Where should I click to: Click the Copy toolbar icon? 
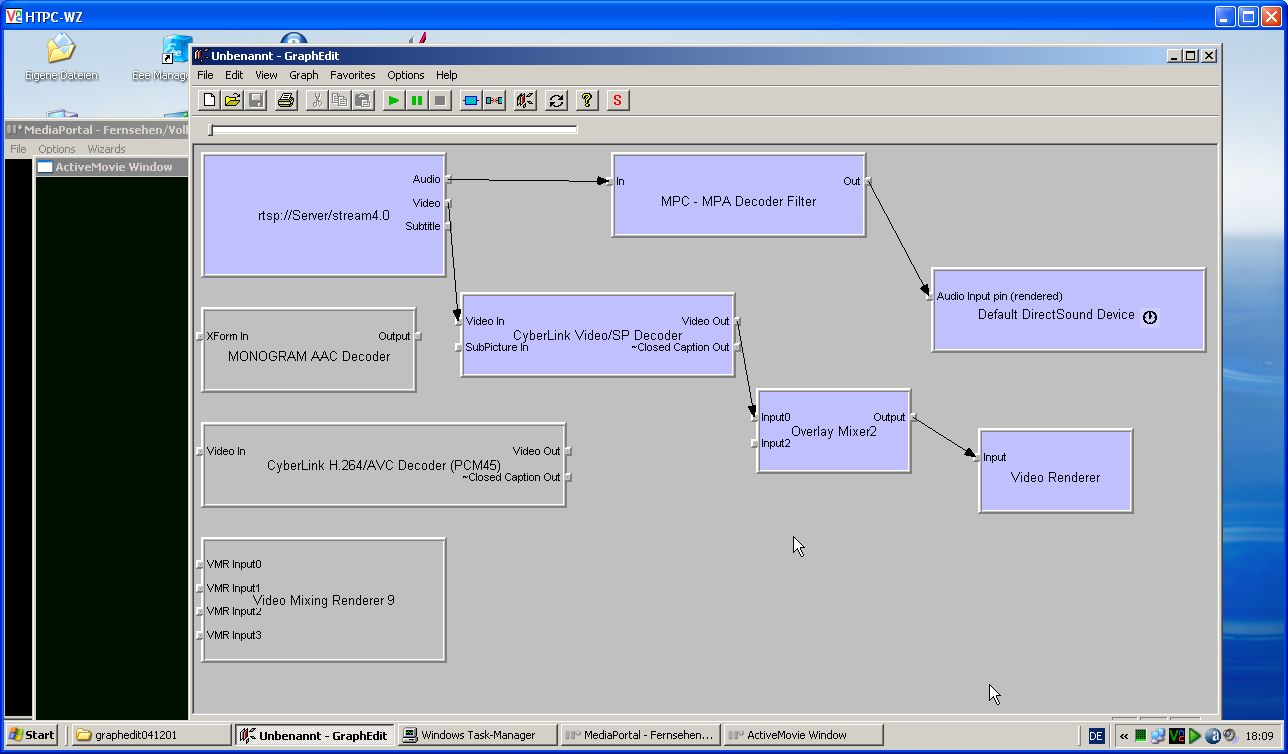click(339, 100)
